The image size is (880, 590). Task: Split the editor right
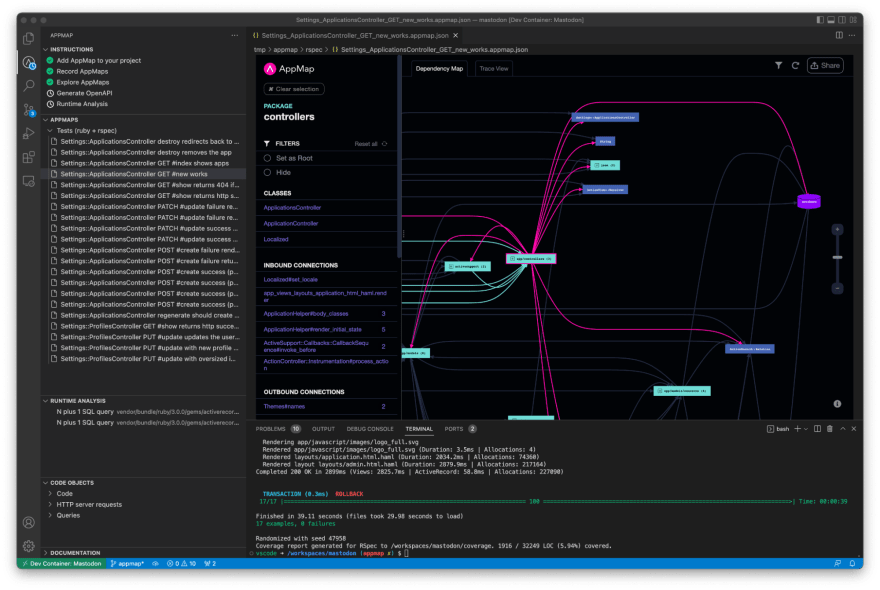[x=839, y=35]
